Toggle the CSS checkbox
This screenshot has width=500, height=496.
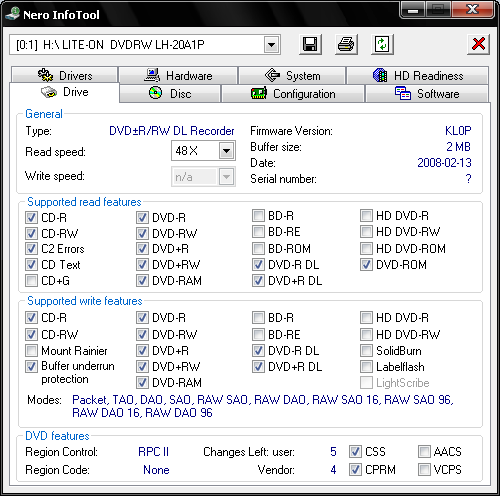coord(355,452)
